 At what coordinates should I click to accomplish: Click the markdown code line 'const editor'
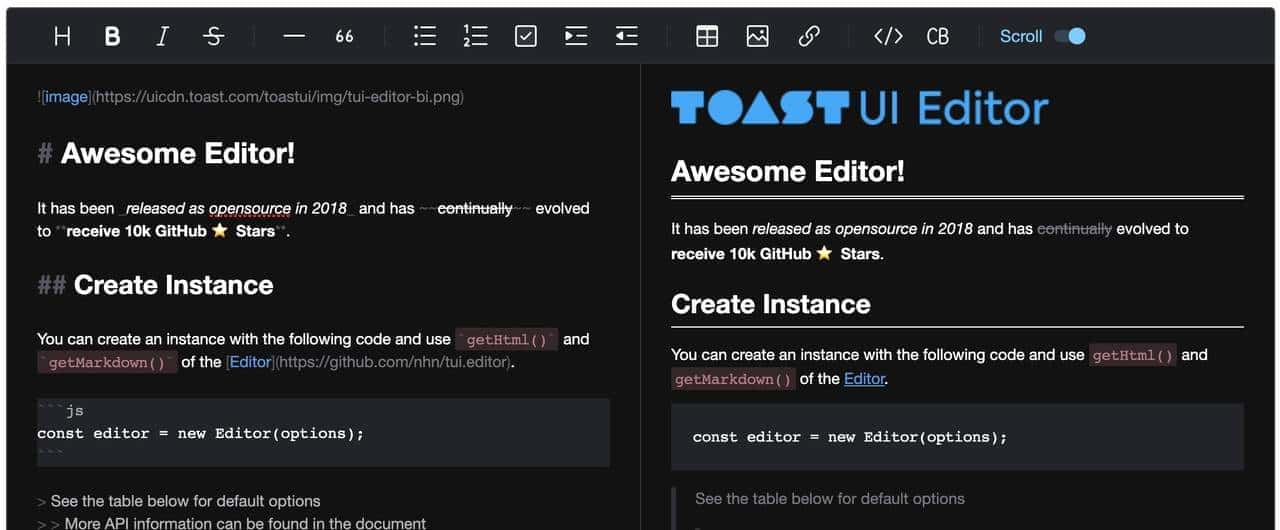(x=201, y=433)
